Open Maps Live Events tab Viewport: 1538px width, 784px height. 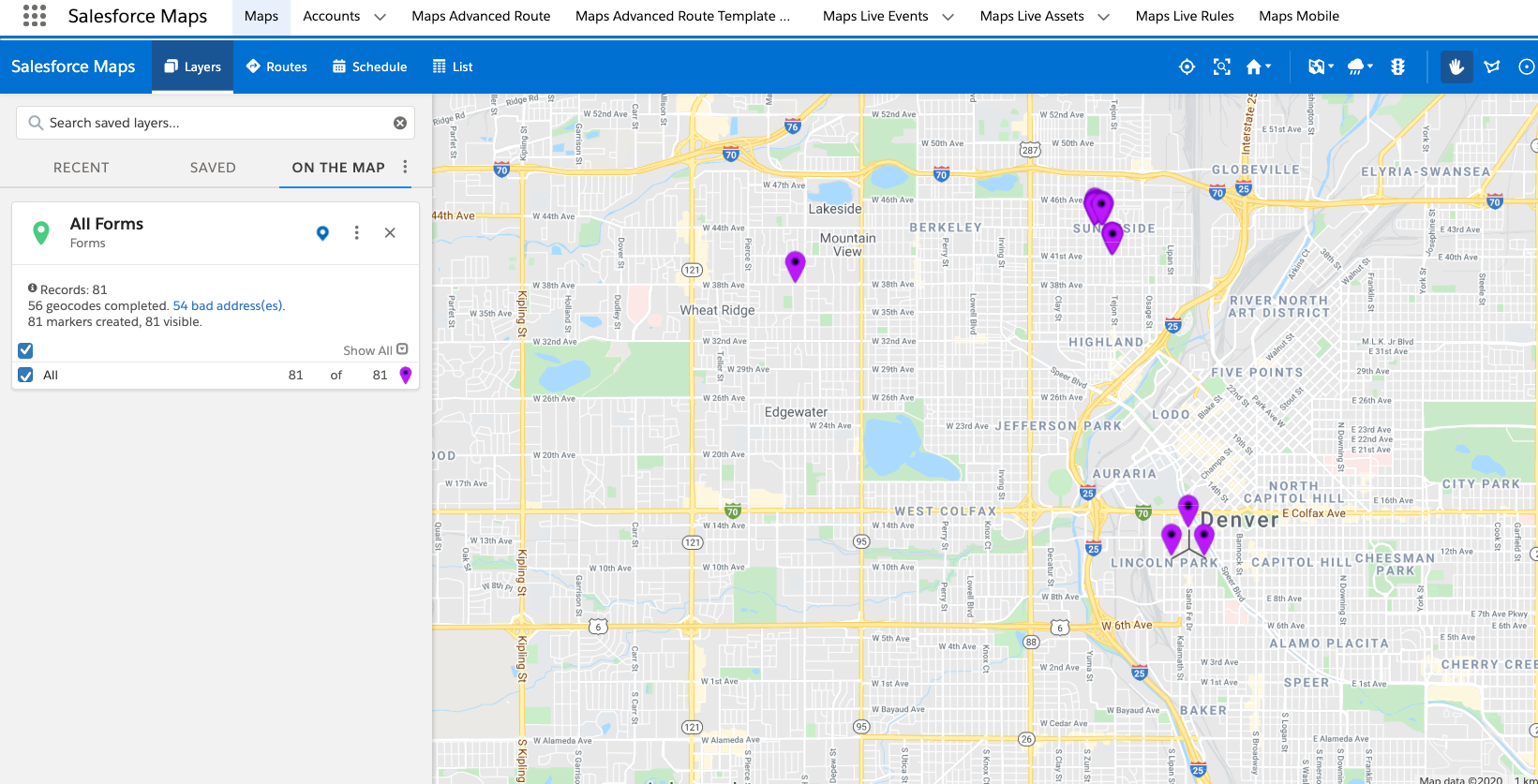(x=875, y=16)
